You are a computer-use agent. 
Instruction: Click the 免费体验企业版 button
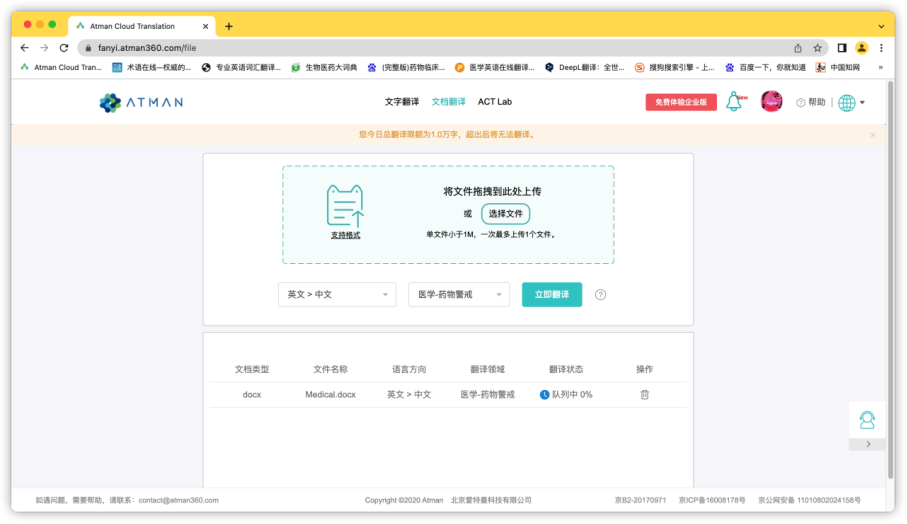[x=681, y=102]
